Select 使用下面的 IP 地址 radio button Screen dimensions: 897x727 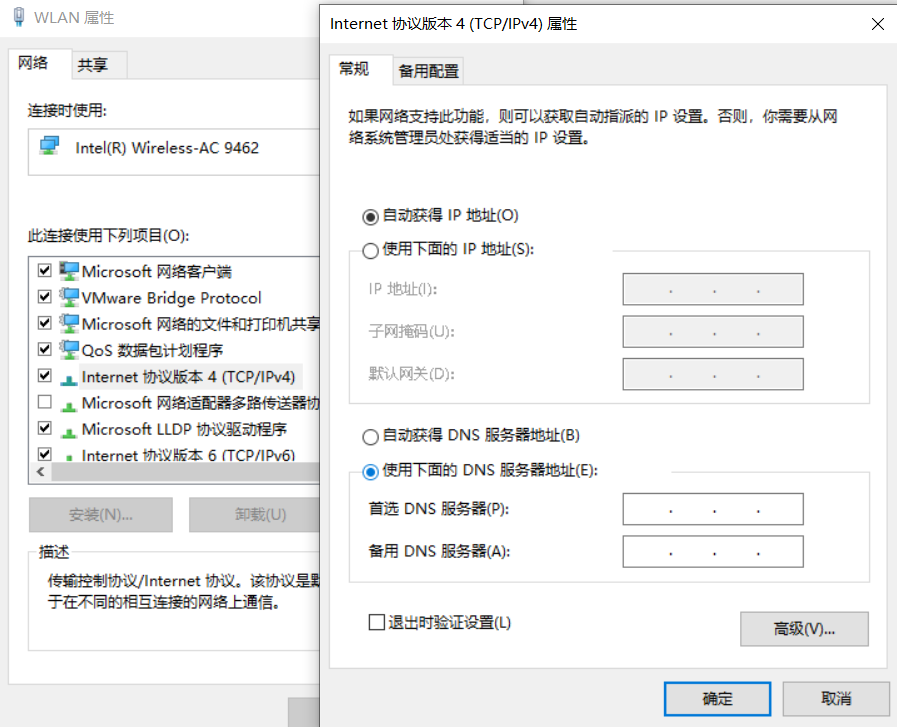coord(370,250)
